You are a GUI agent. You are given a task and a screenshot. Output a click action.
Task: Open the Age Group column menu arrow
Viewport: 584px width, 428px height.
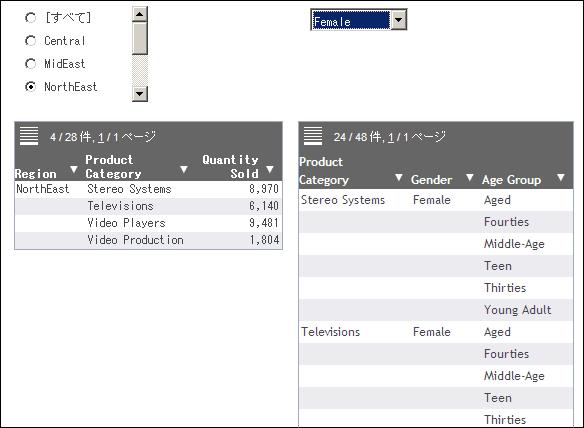561,177
